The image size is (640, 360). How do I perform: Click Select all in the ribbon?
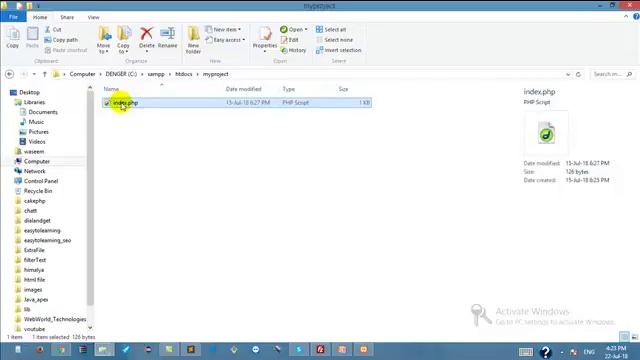pyautogui.click(x=331, y=29)
